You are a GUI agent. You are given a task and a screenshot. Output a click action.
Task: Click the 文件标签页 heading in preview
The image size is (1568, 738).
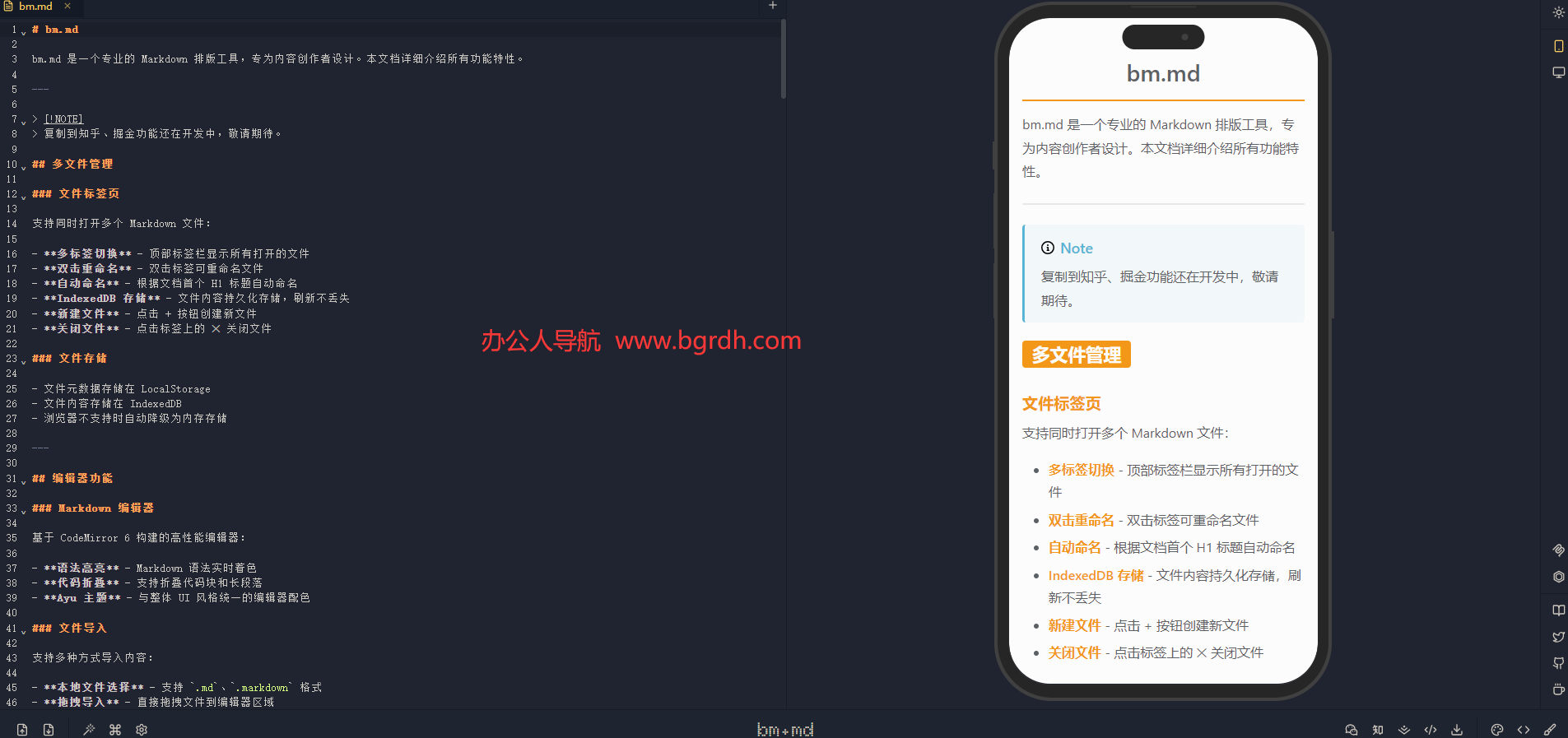(x=1061, y=404)
